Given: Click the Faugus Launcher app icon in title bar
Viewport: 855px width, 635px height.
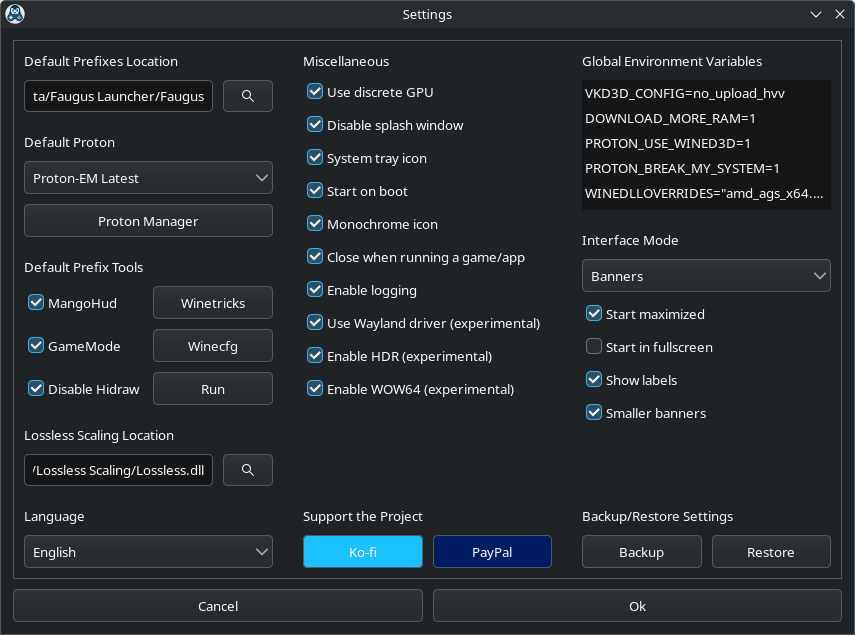Looking at the screenshot, I should (15, 15).
